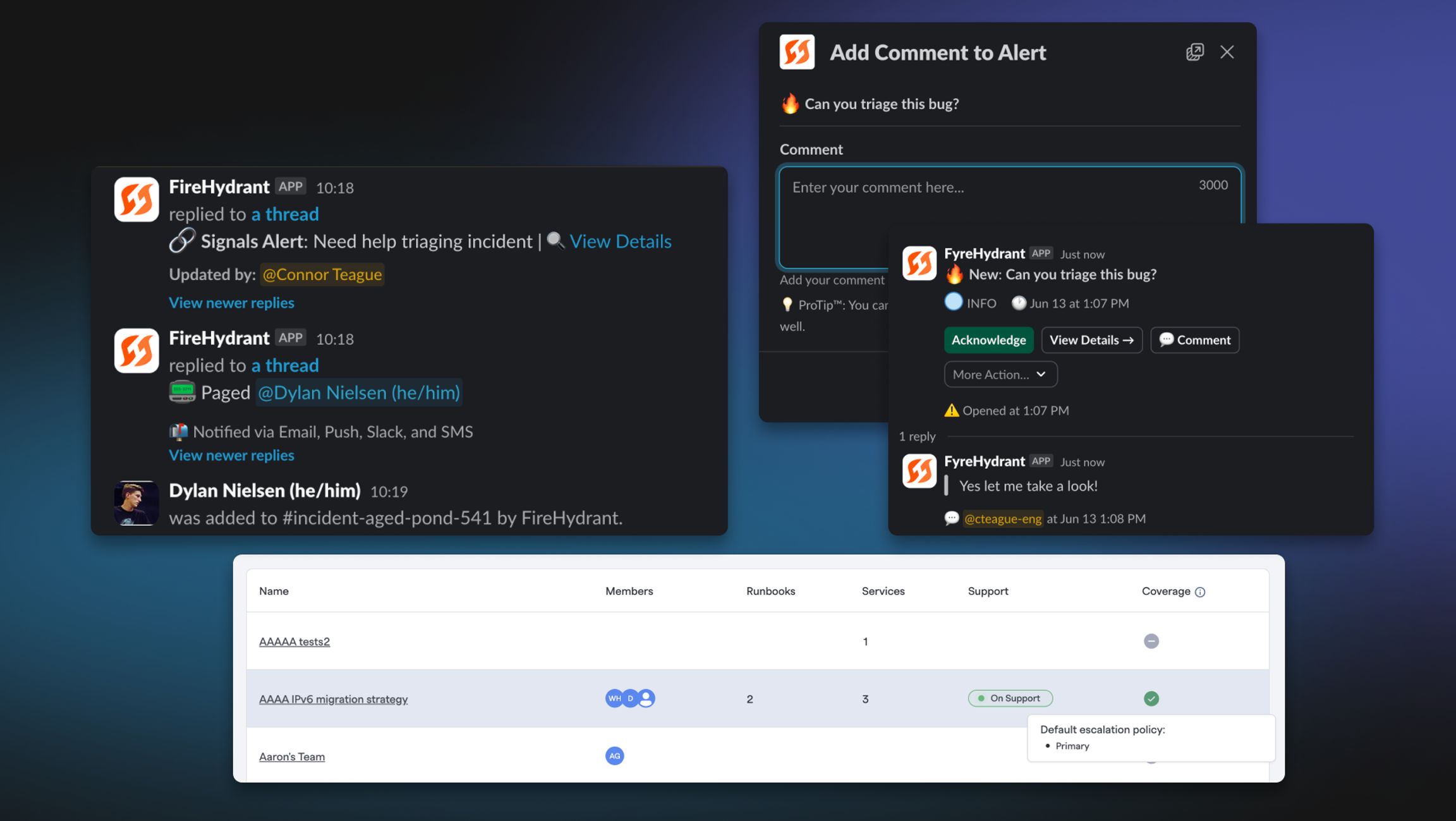Click the Acknowledge button on the alert
The width and height of the screenshot is (1456, 821).
click(988, 340)
